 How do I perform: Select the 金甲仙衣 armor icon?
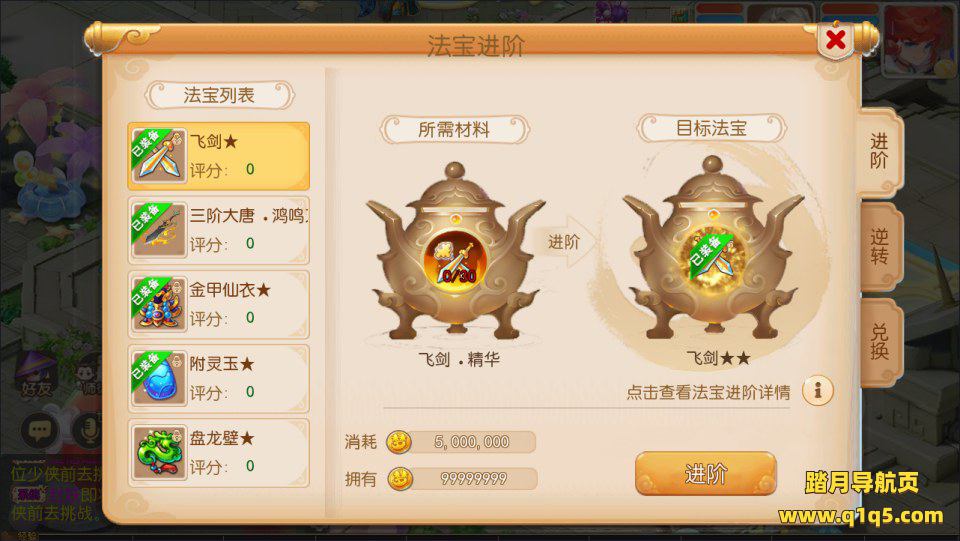[158, 304]
